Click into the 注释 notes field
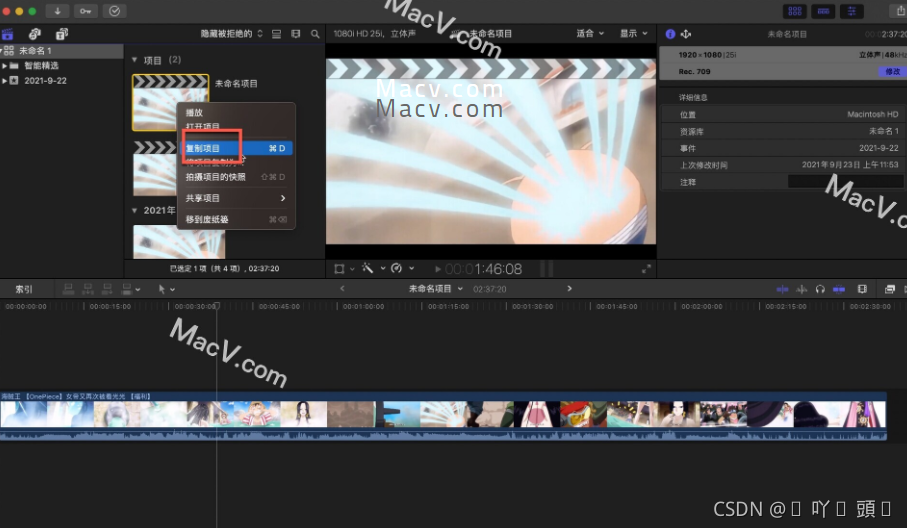 (845, 182)
